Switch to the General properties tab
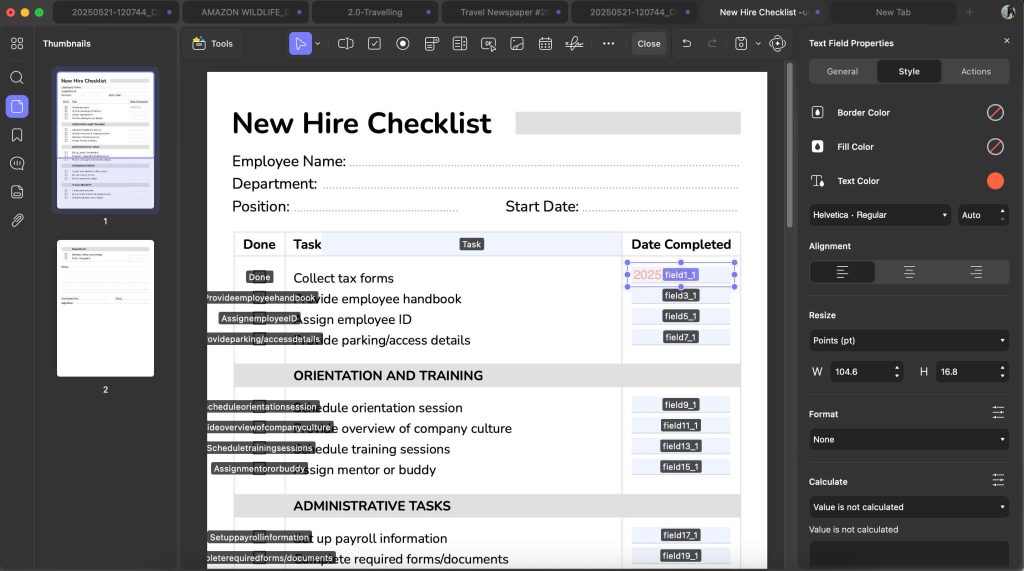Viewport: 1024px width, 571px height. (842, 71)
